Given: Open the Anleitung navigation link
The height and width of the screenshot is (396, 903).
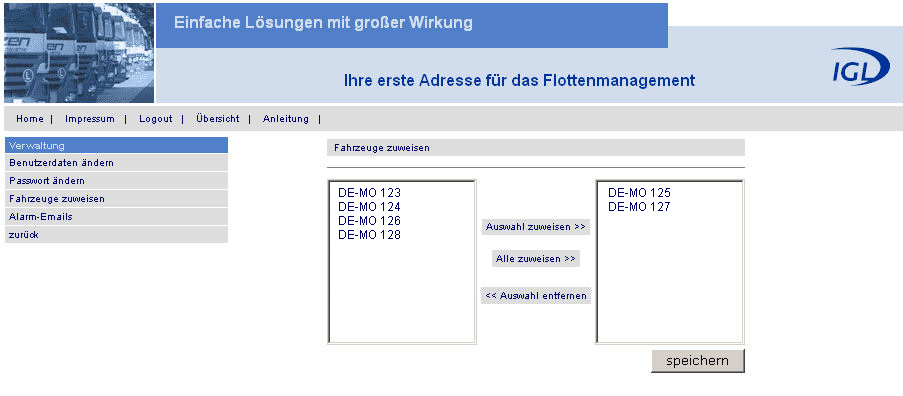Looking at the screenshot, I should point(286,119).
